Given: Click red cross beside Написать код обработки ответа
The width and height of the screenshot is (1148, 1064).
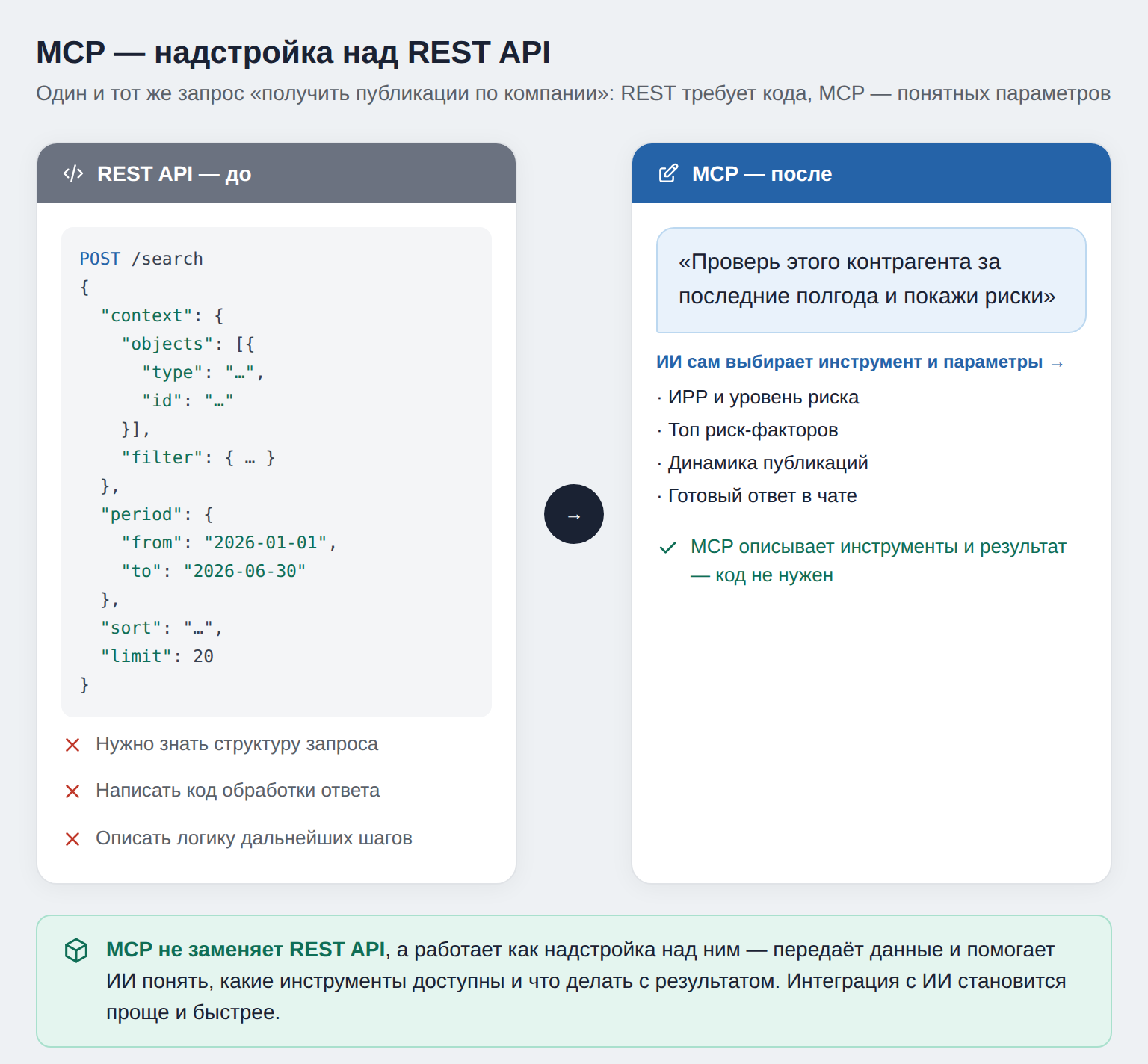Looking at the screenshot, I should click(72, 791).
